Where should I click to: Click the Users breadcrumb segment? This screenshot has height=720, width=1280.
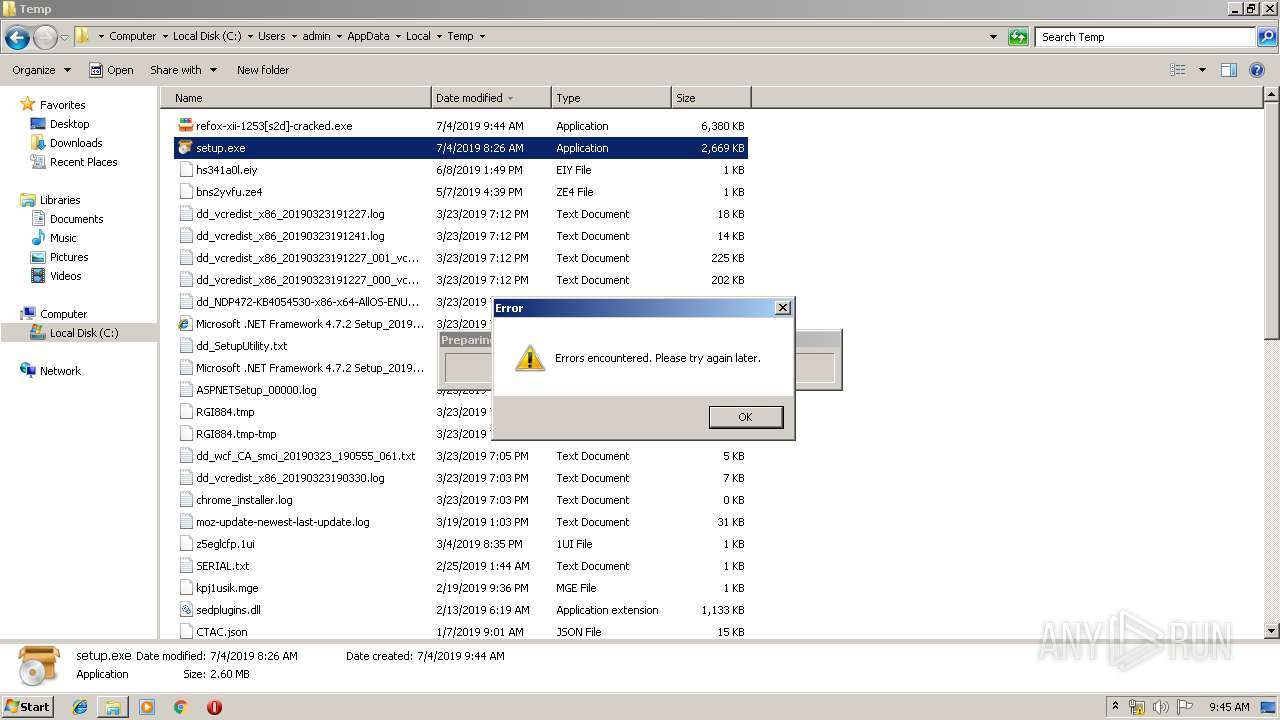pos(271,36)
